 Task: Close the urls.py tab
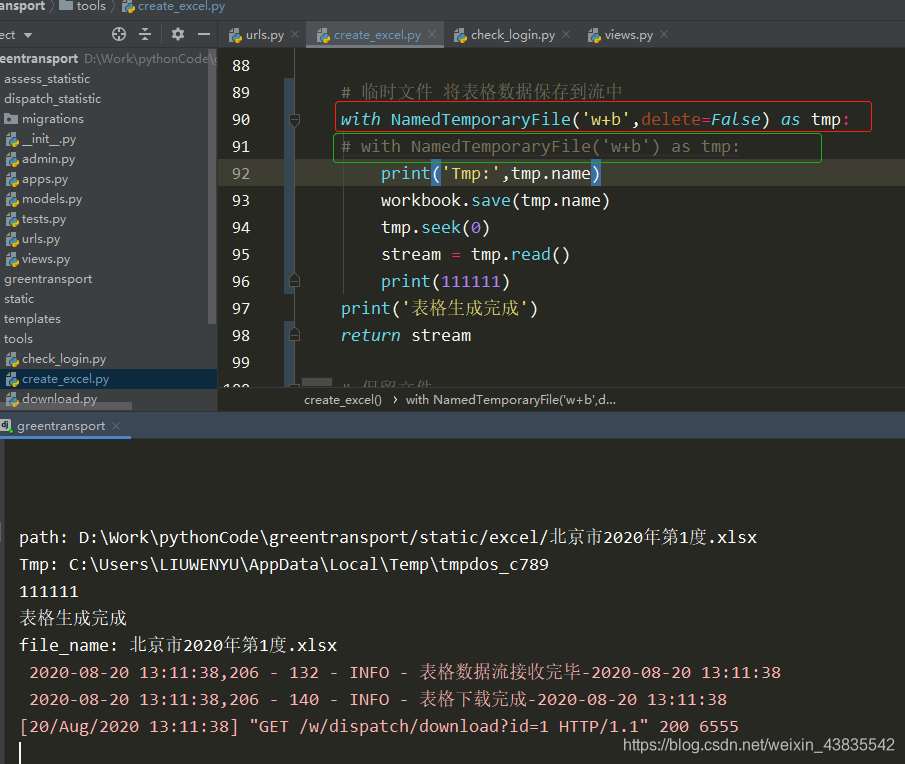pyautogui.click(x=295, y=35)
